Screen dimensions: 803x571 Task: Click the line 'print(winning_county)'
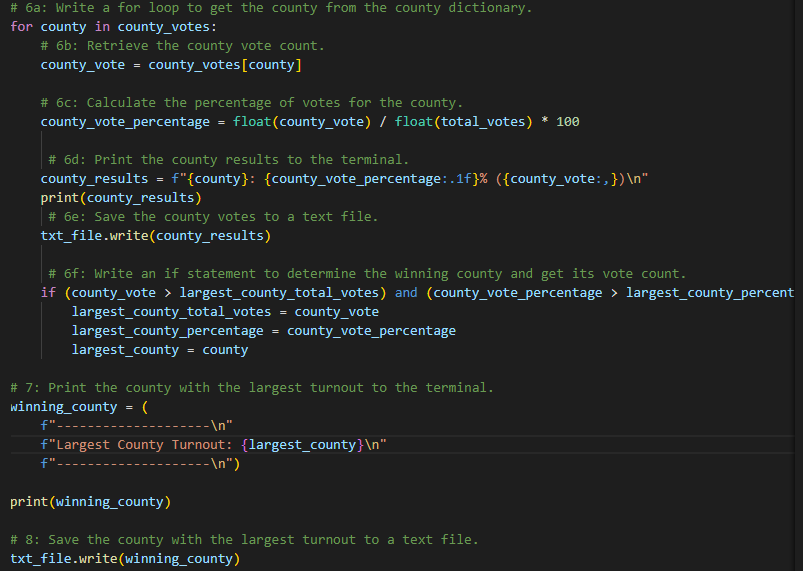click(x=91, y=501)
